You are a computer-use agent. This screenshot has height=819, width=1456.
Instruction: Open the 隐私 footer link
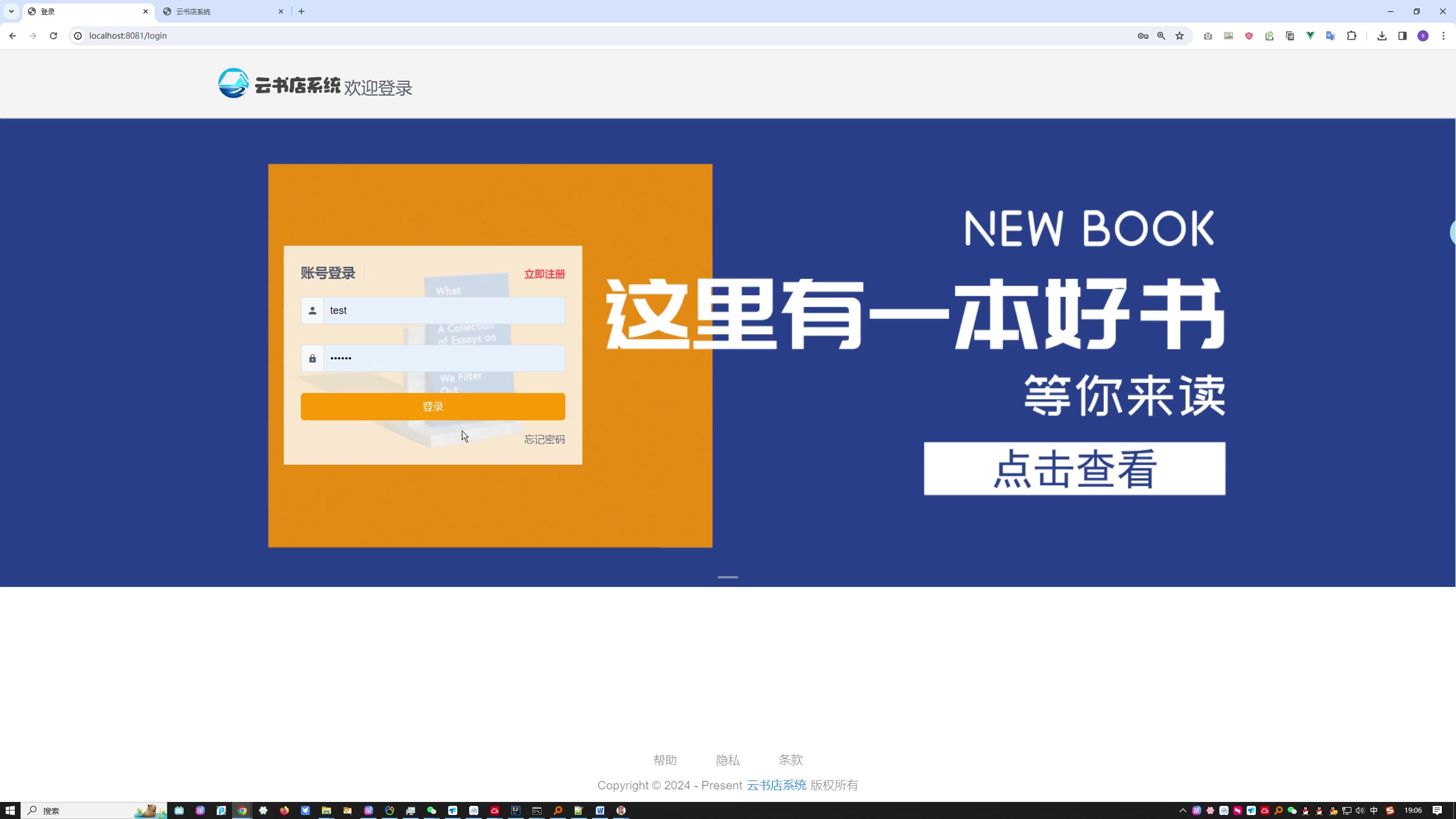click(x=727, y=760)
